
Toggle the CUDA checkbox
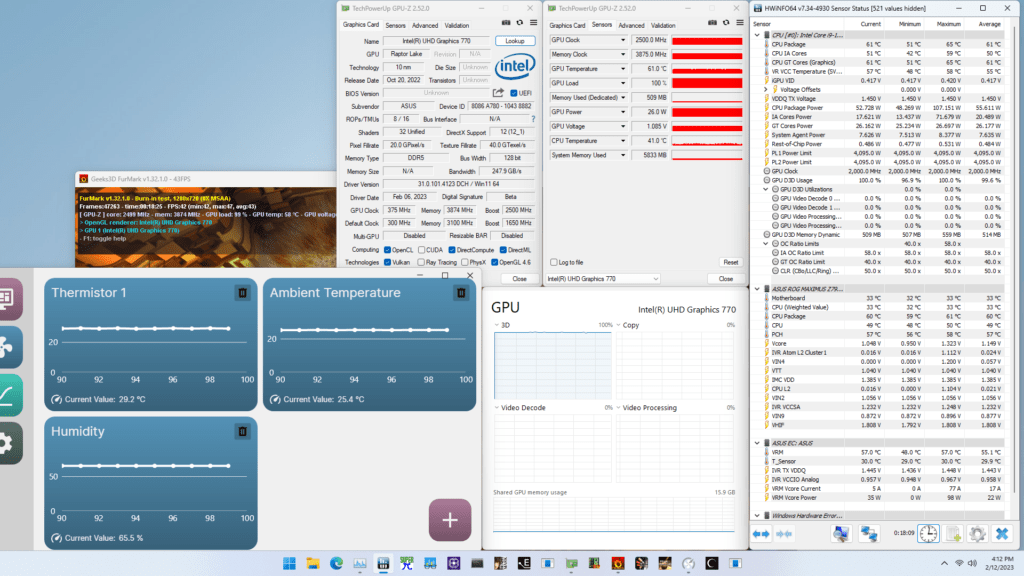[x=422, y=249]
